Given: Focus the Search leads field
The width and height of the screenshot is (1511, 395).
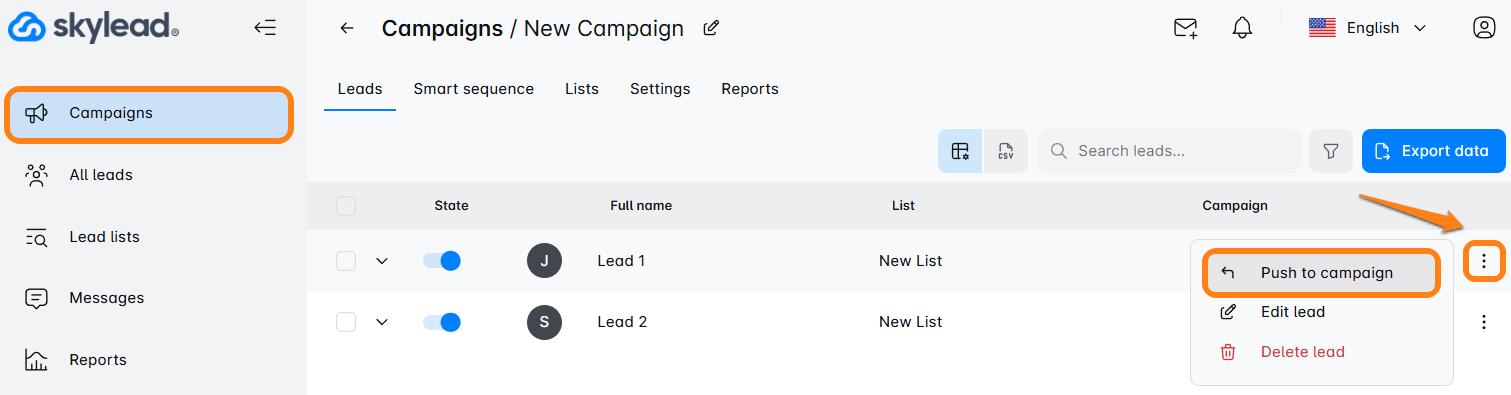Looking at the screenshot, I should [x=1169, y=151].
